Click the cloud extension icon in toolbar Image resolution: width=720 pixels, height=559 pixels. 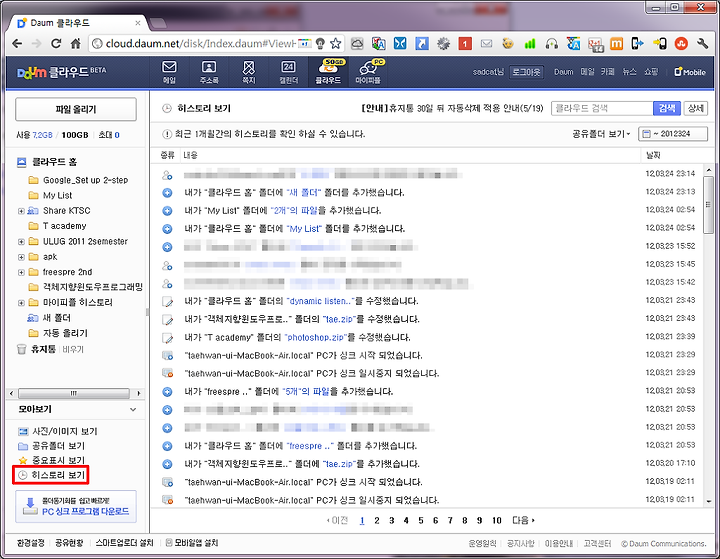[x=357, y=44]
